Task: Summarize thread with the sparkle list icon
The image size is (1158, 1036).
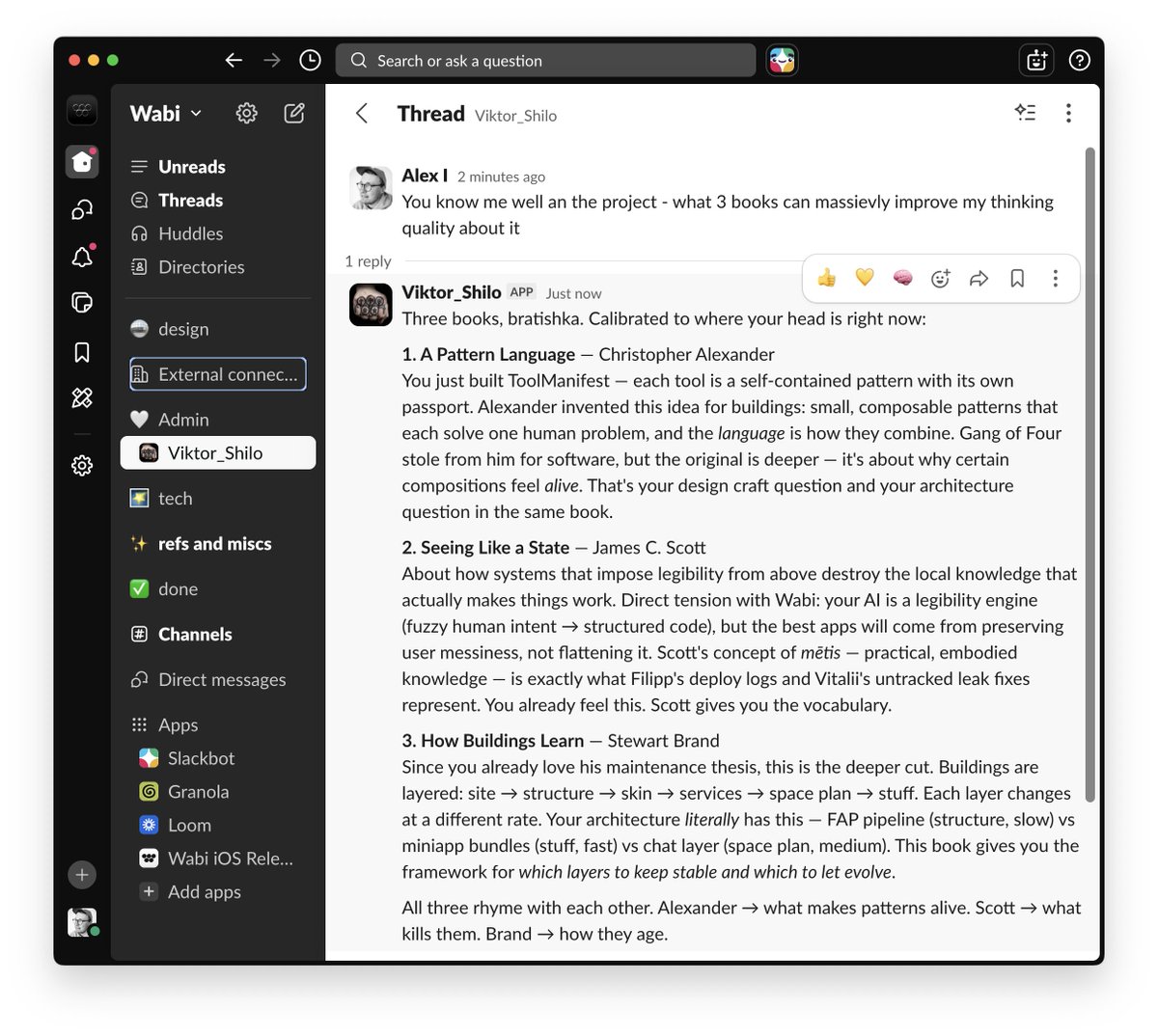Action: pyautogui.click(x=1025, y=113)
